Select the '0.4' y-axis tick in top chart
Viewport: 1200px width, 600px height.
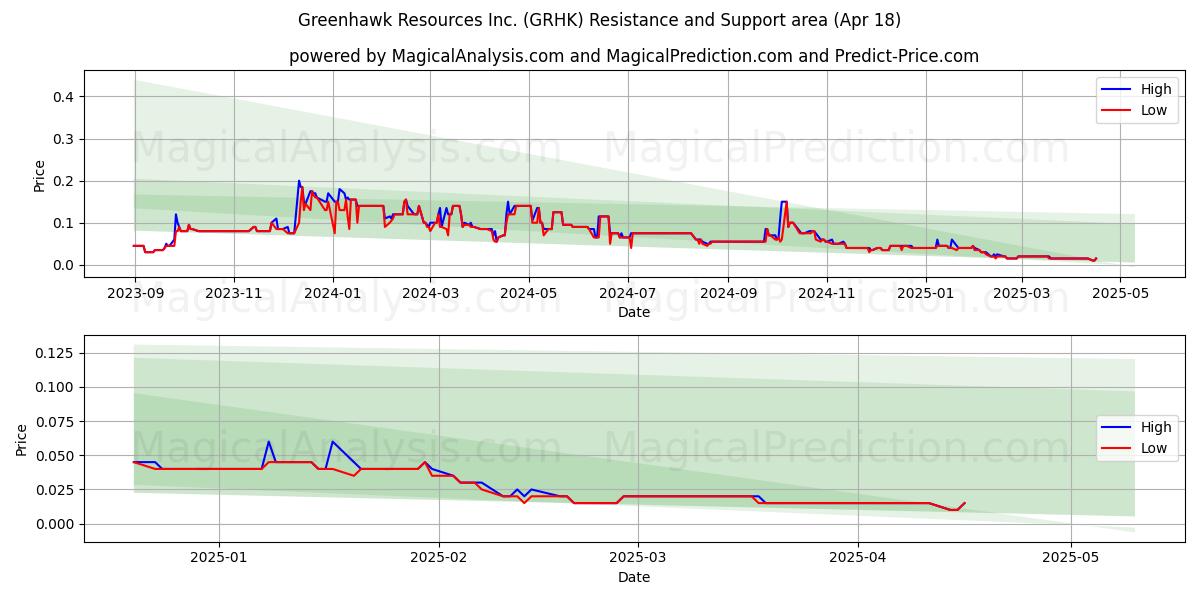point(65,97)
